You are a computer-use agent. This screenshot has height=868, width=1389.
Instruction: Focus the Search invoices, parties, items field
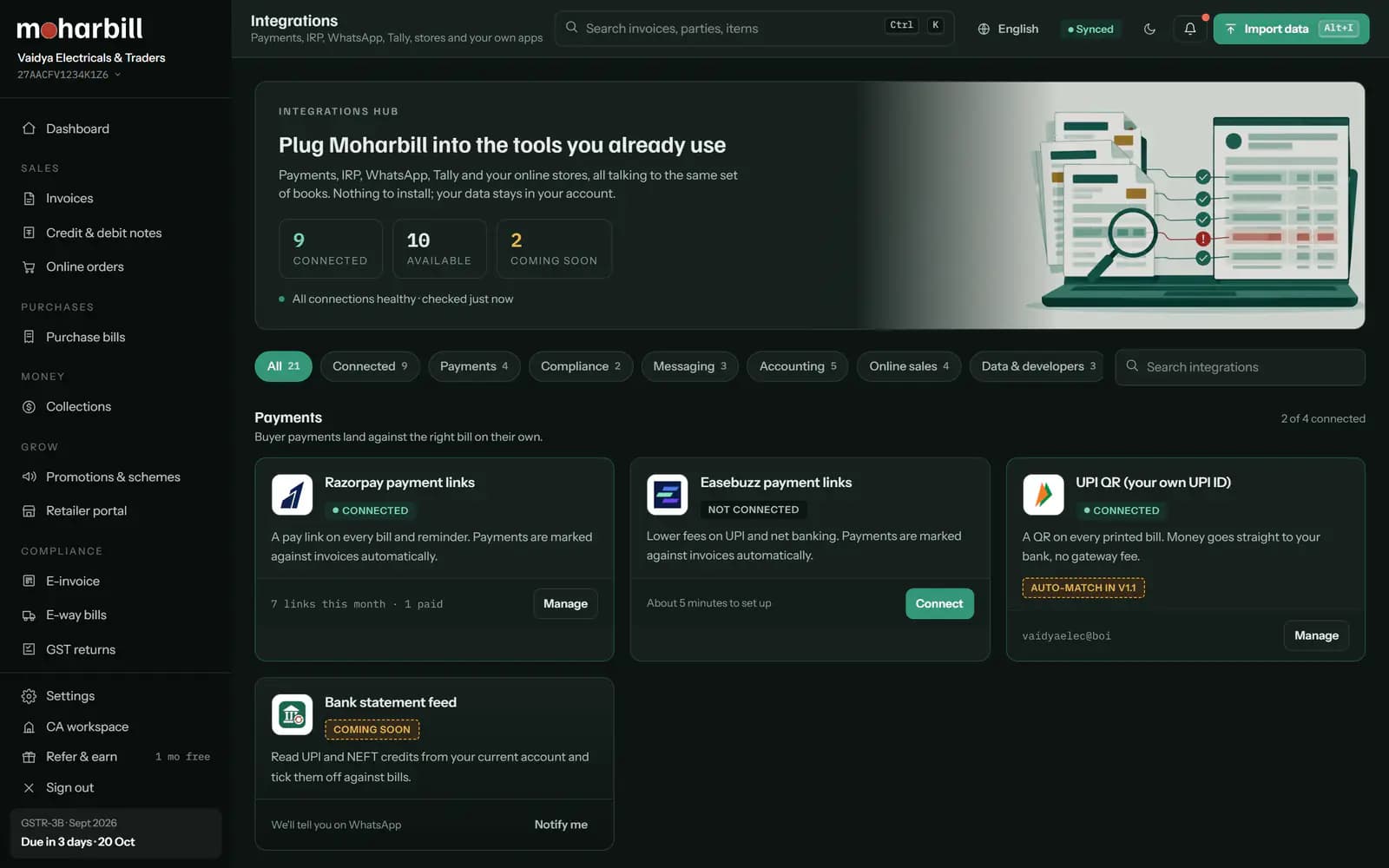coord(754,29)
